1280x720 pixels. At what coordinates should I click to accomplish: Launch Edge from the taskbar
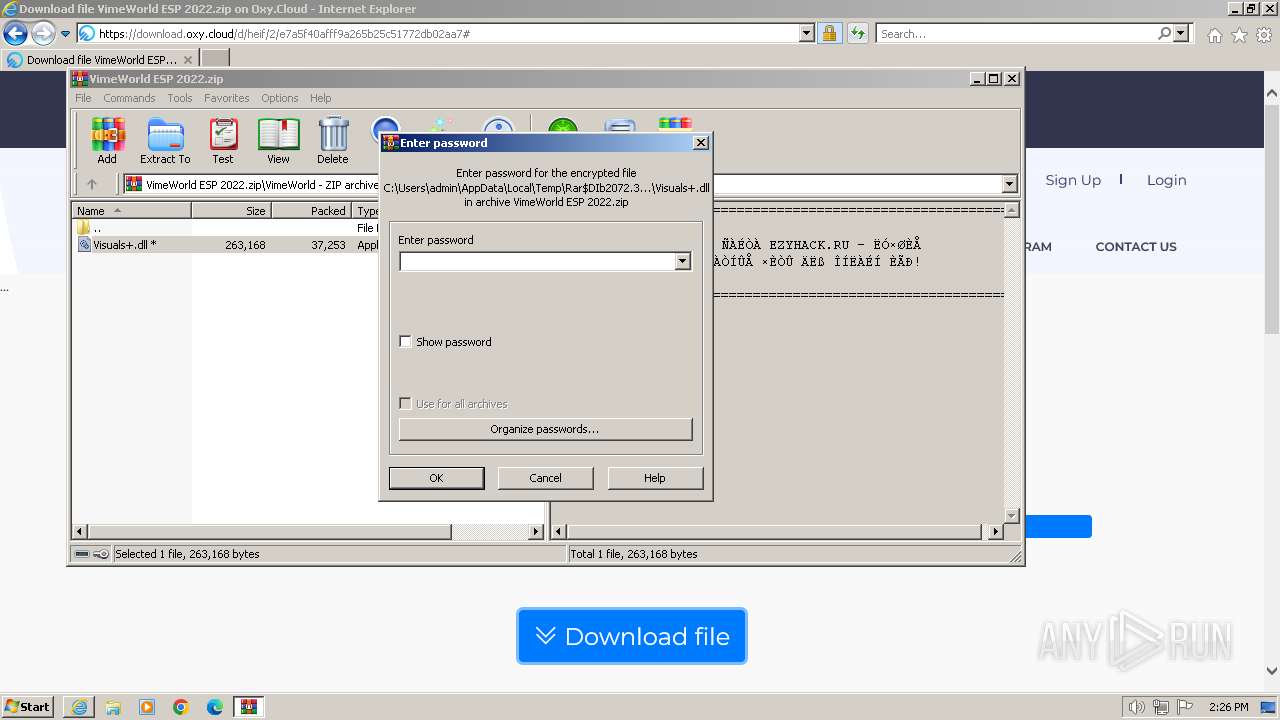coord(215,707)
